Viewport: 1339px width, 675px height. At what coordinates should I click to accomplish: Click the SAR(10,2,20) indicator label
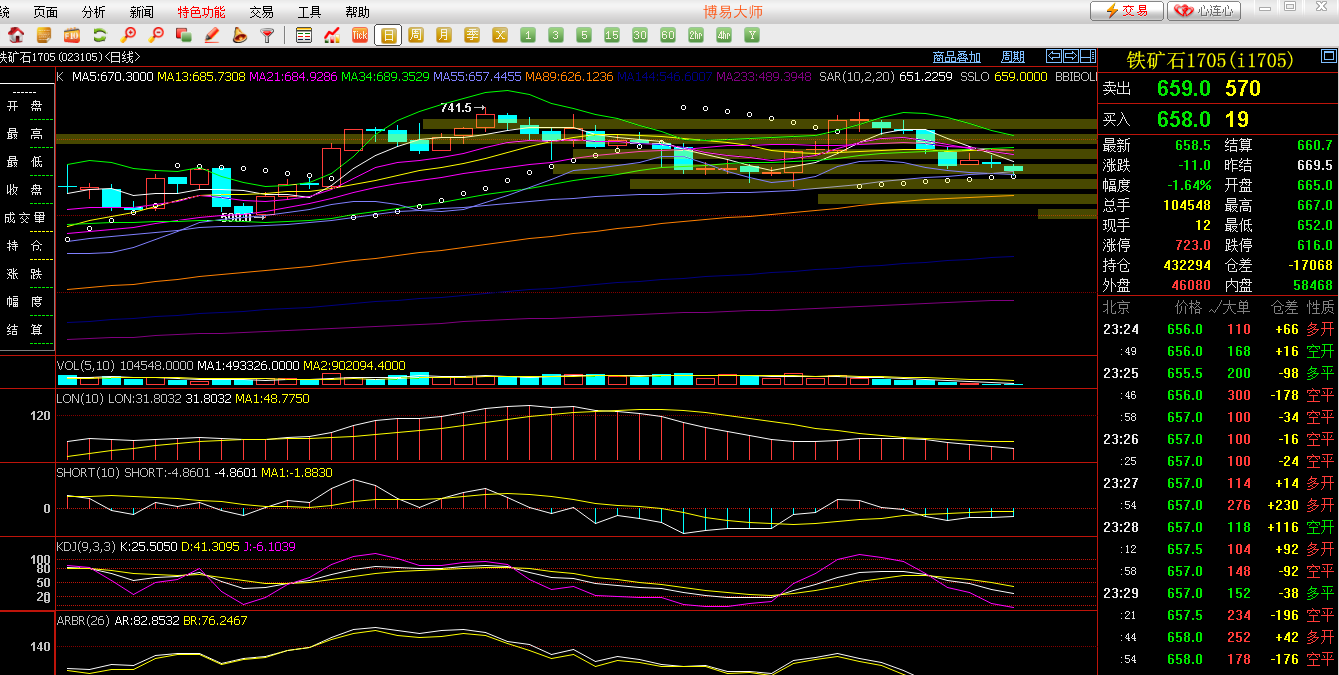point(857,76)
